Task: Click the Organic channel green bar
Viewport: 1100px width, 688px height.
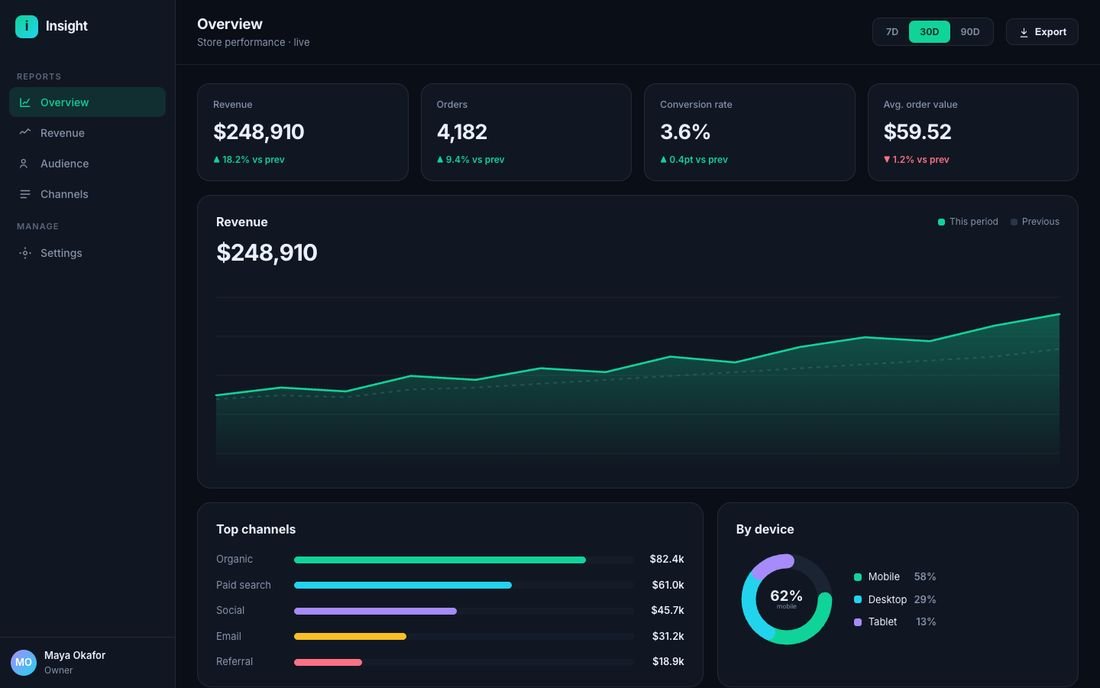Action: tap(440, 560)
